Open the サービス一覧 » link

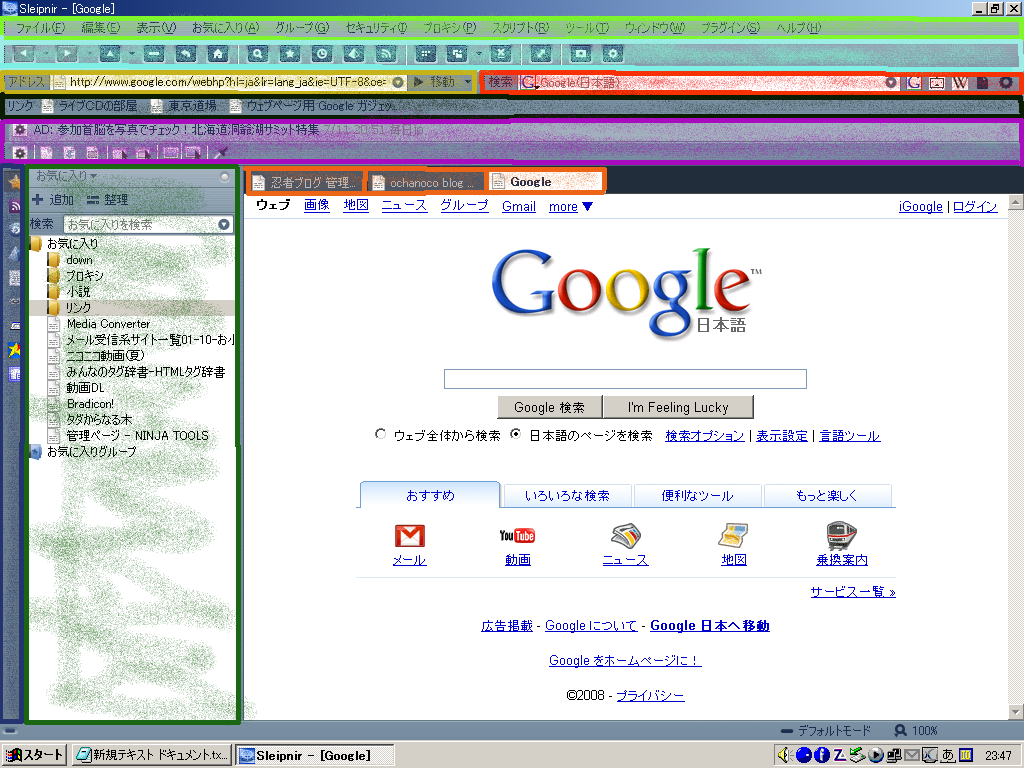pos(853,592)
